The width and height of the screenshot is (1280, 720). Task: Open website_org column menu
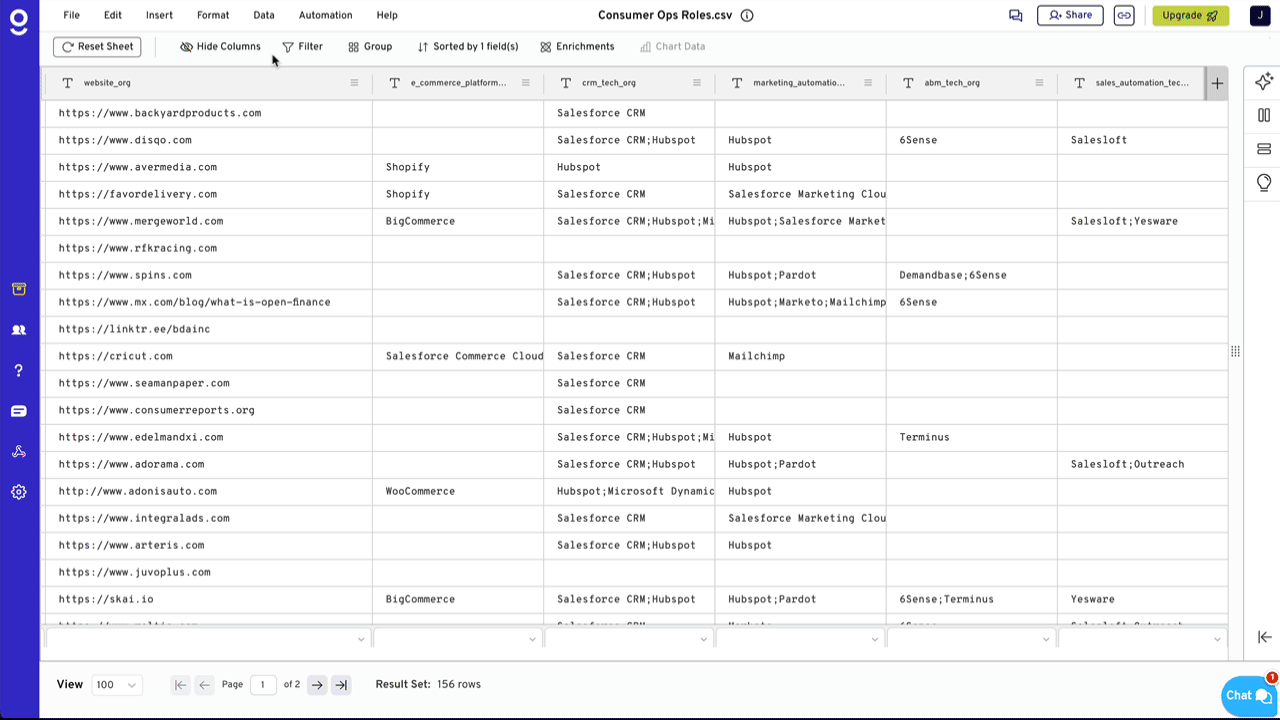pyautogui.click(x=354, y=83)
